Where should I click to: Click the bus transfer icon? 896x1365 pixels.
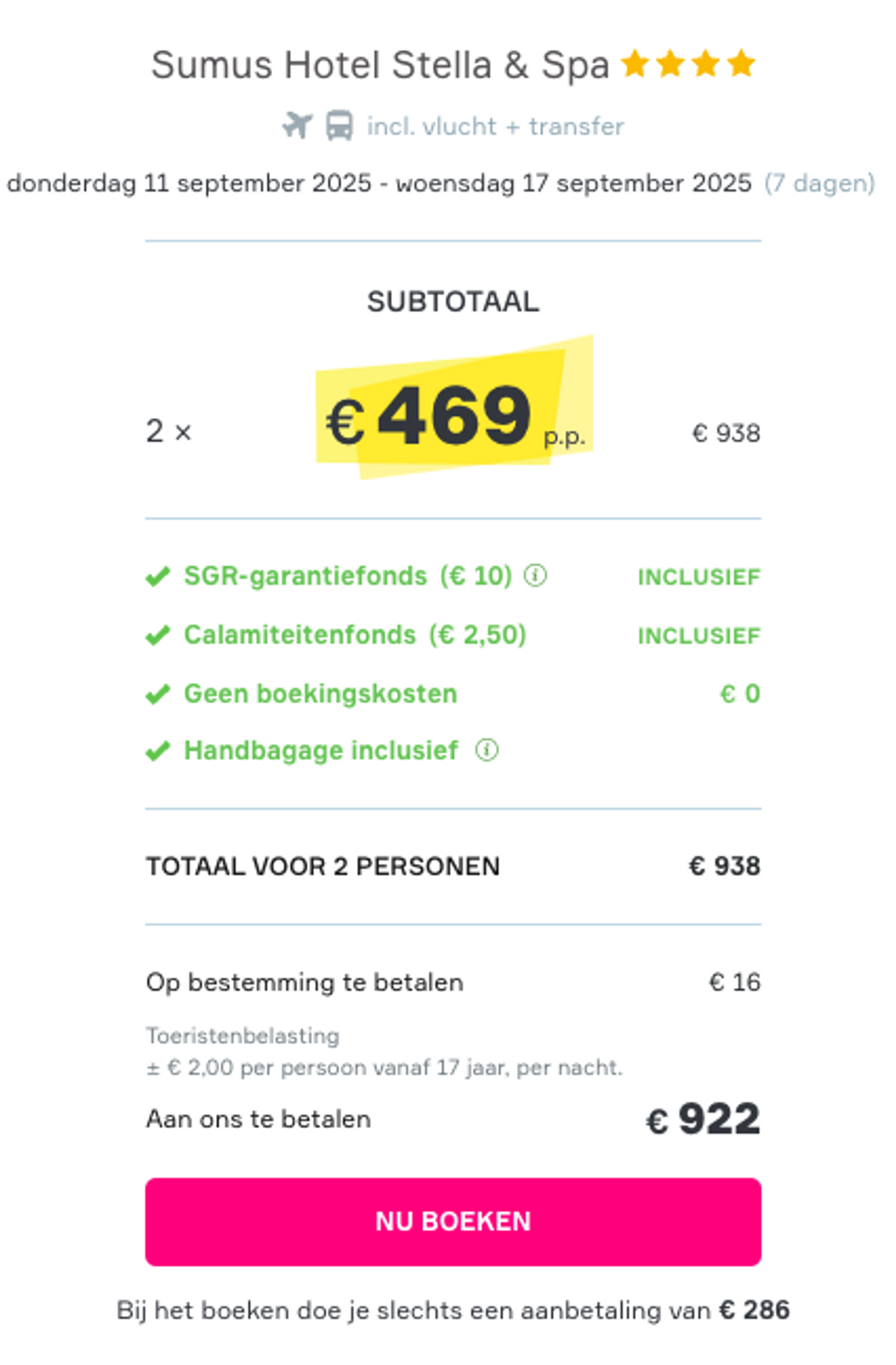click(339, 125)
